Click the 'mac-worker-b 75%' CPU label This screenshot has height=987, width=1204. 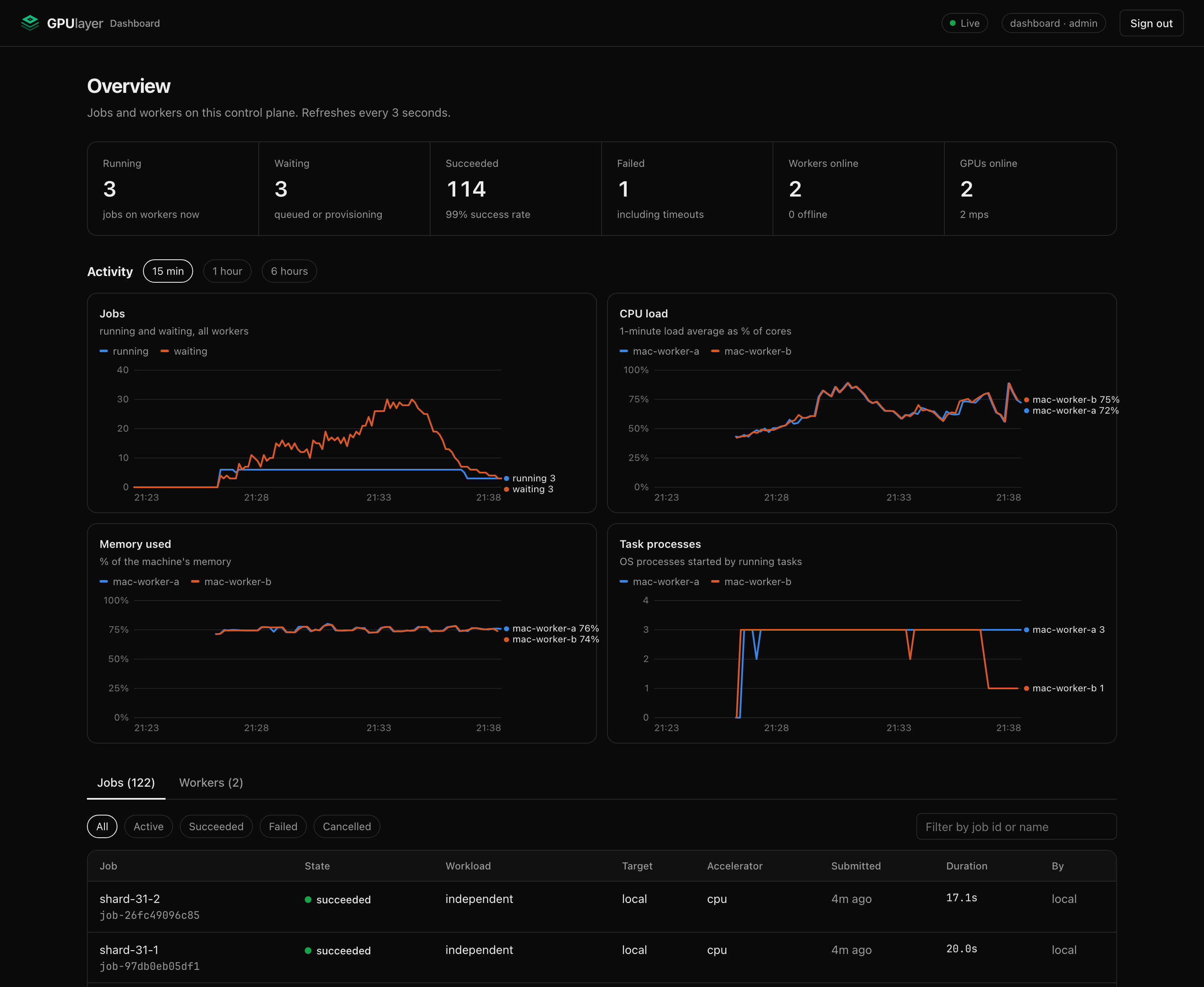click(1076, 400)
